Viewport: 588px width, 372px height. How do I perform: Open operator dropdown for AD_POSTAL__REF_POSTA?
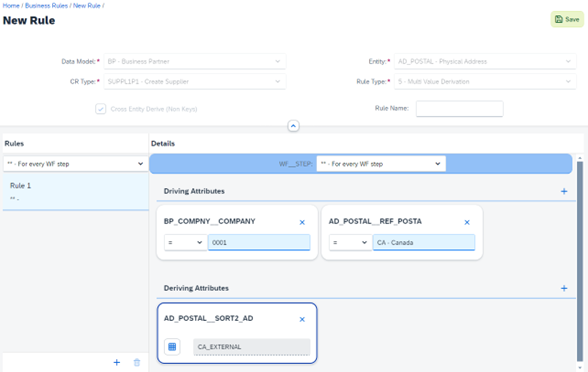[x=350, y=242]
